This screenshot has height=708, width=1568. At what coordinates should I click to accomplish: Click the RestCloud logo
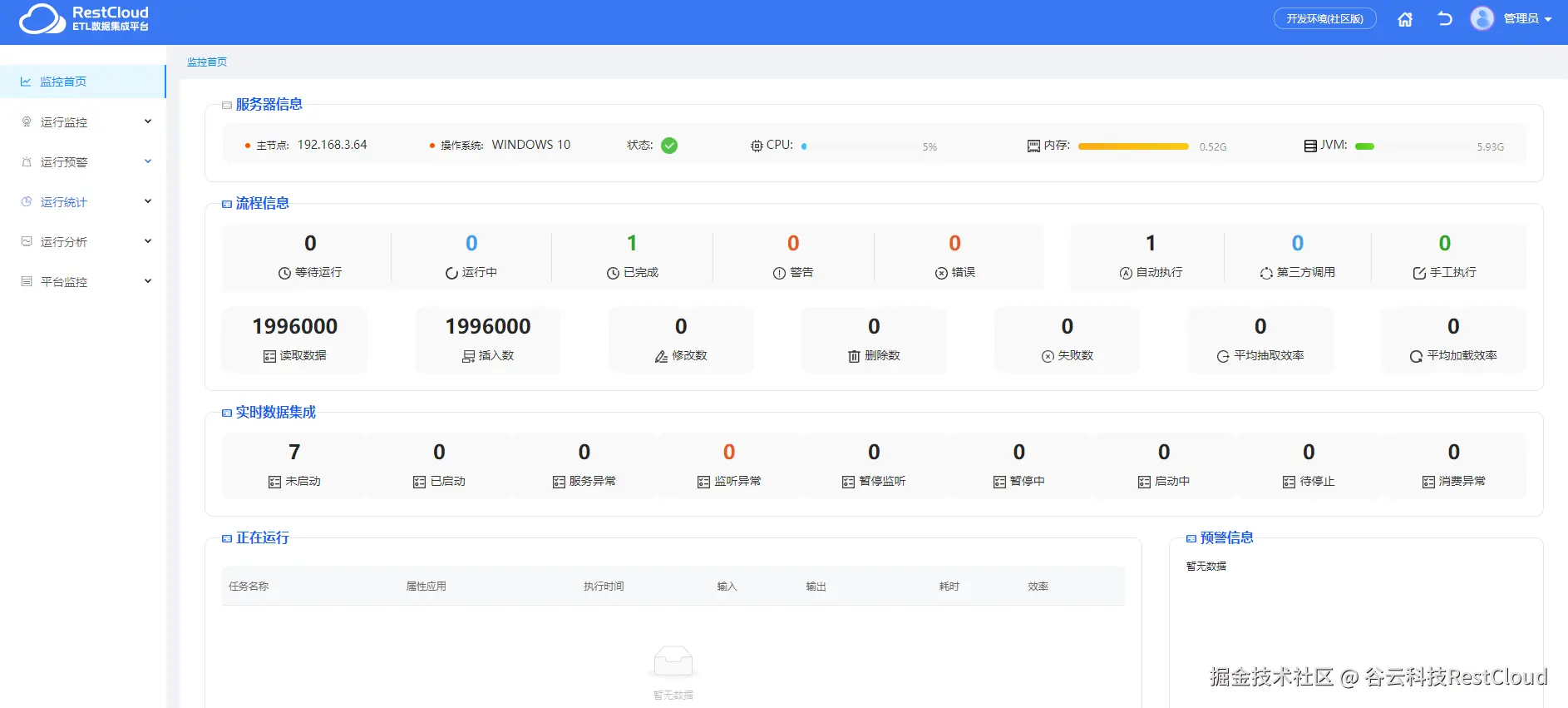click(x=84, y=18)
